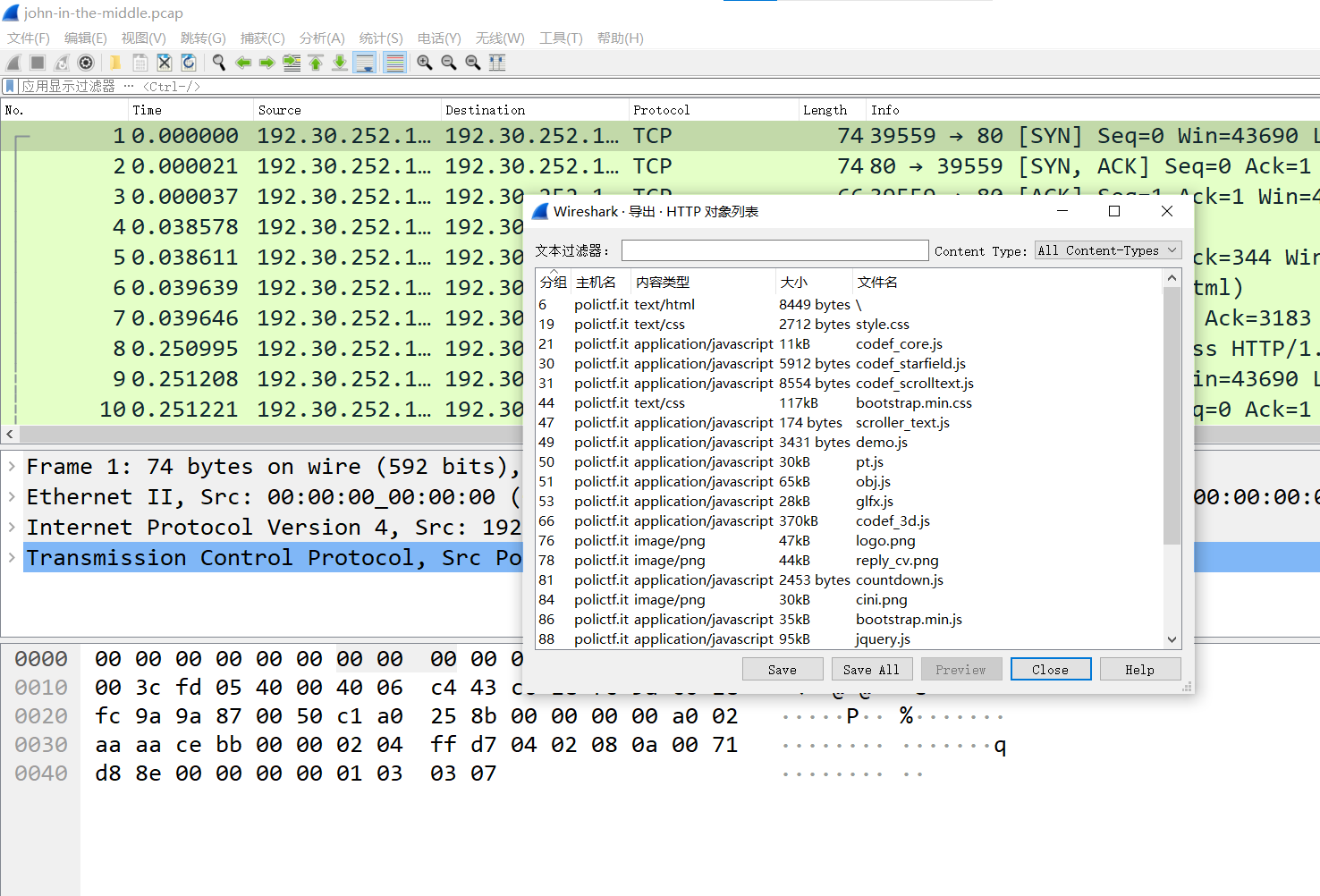1320x896 pixels.
Task: Toggle auto-scroll during live capture
Action: [x=365, y=63]
